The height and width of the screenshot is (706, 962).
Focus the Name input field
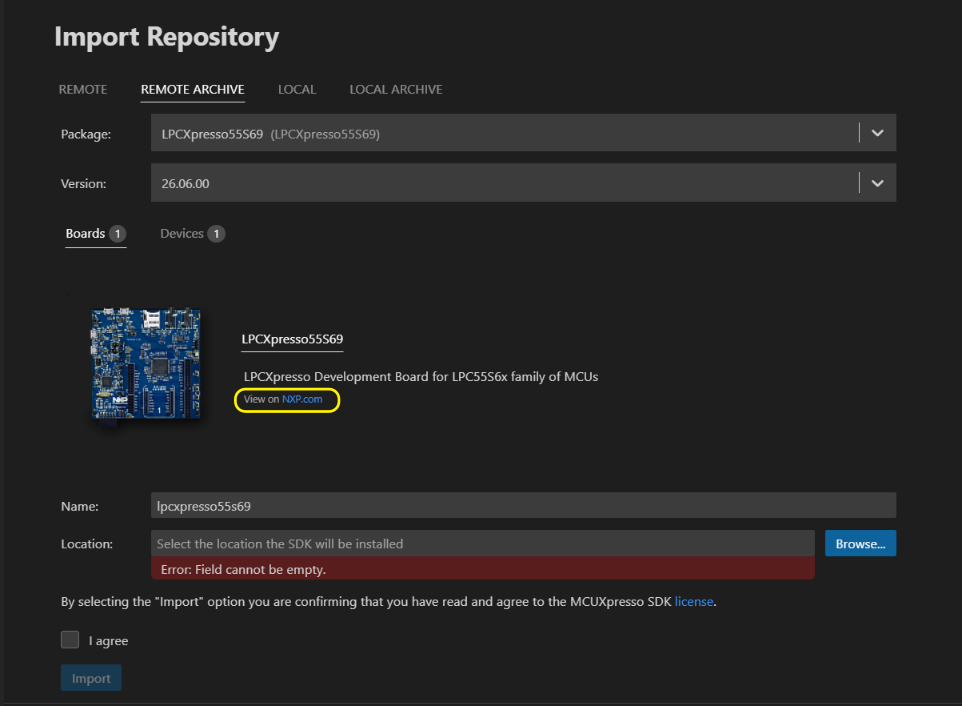pos(523,506)
